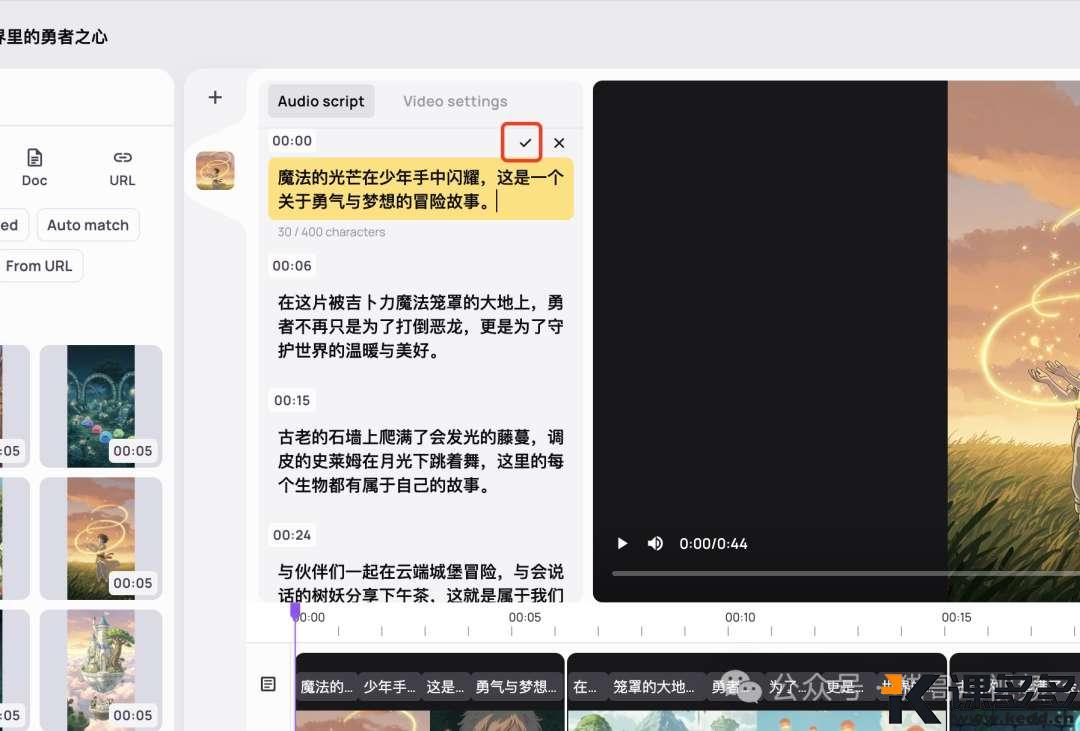Click the purple timeline playhead
The width and height of the screenshot is (1080, 731).
pyautogui.click(x=295, y=611)
